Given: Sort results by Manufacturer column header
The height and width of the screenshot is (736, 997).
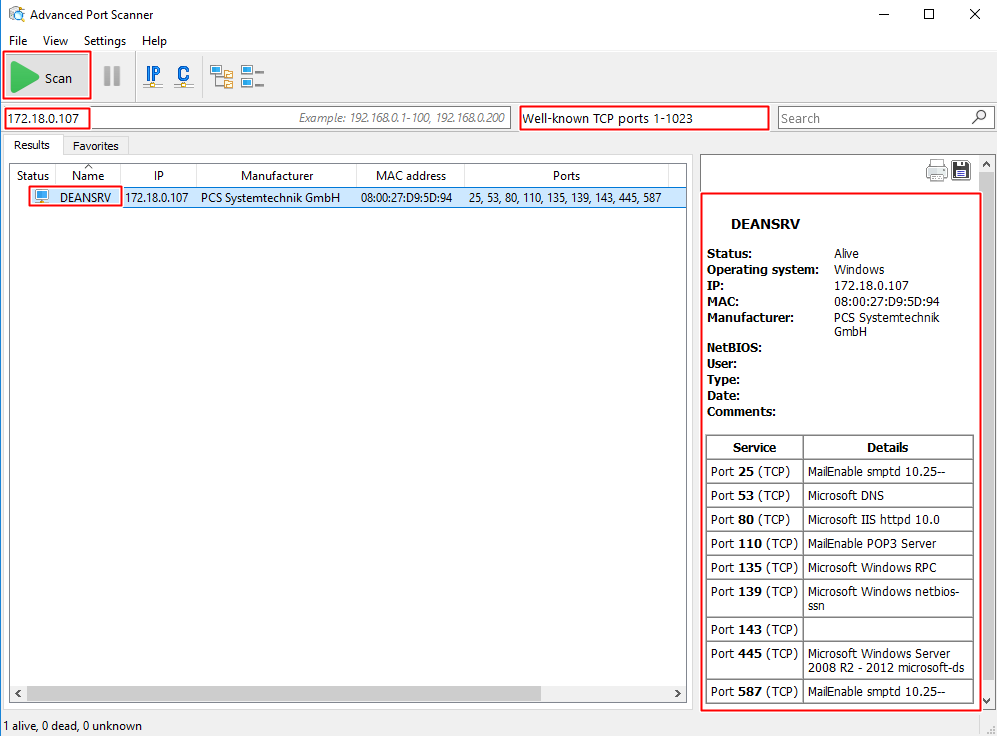Looking at the screenshot, I should click(277, 175).
